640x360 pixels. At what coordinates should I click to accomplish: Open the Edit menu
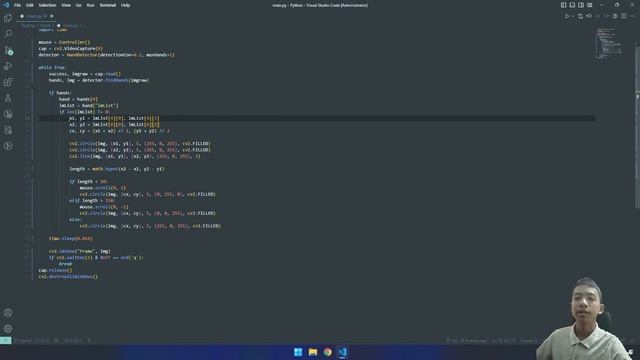[29, 5]
